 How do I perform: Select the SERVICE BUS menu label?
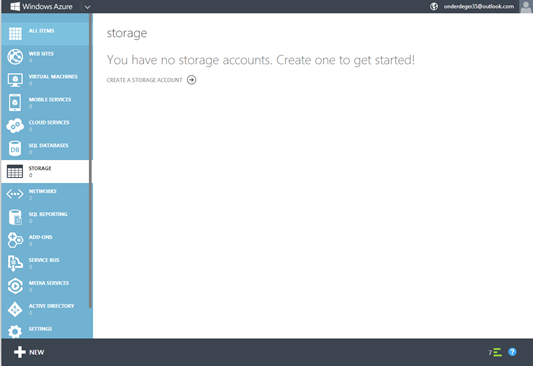(44, 260)
